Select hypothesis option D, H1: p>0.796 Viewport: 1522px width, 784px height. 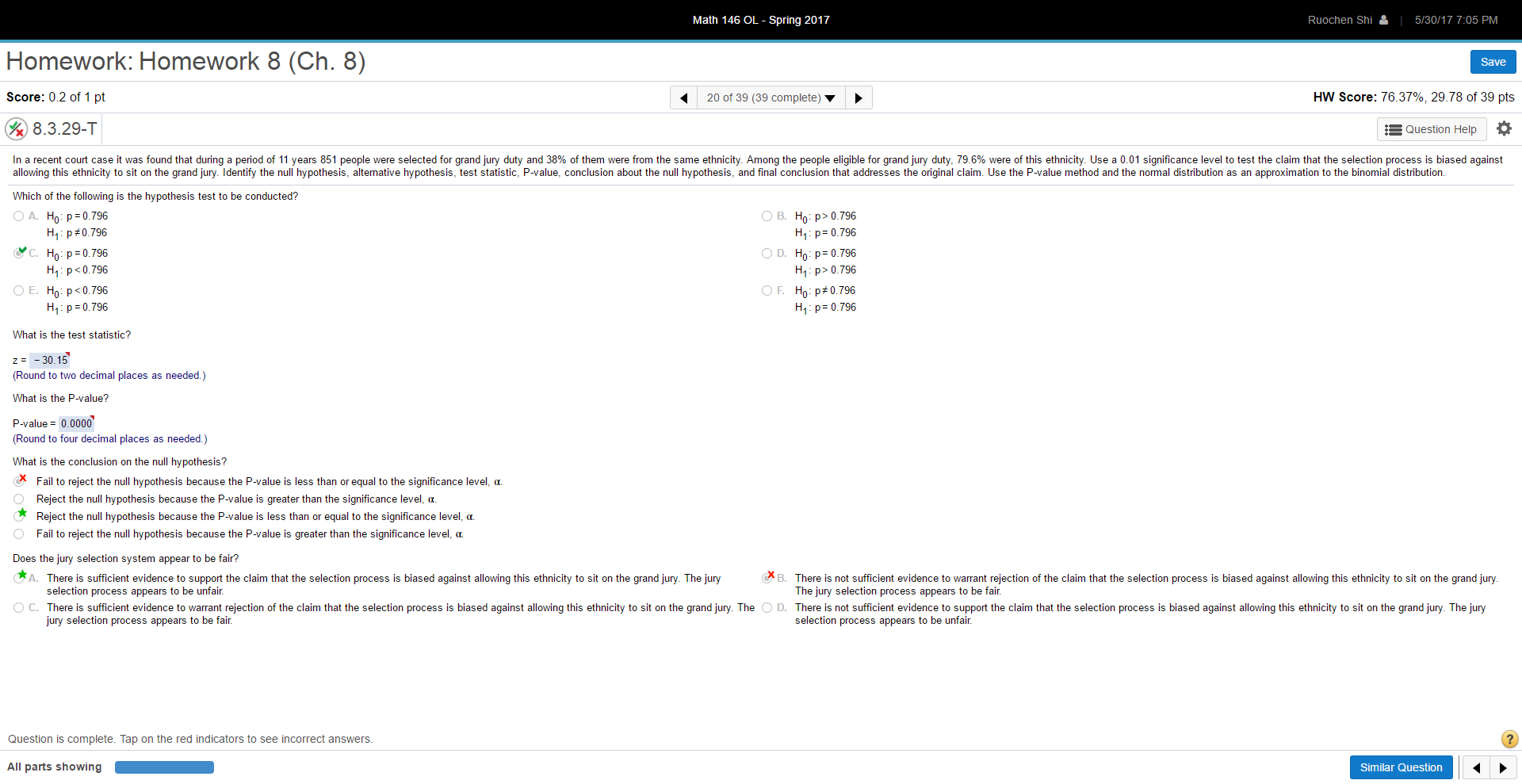click(767, 253)
